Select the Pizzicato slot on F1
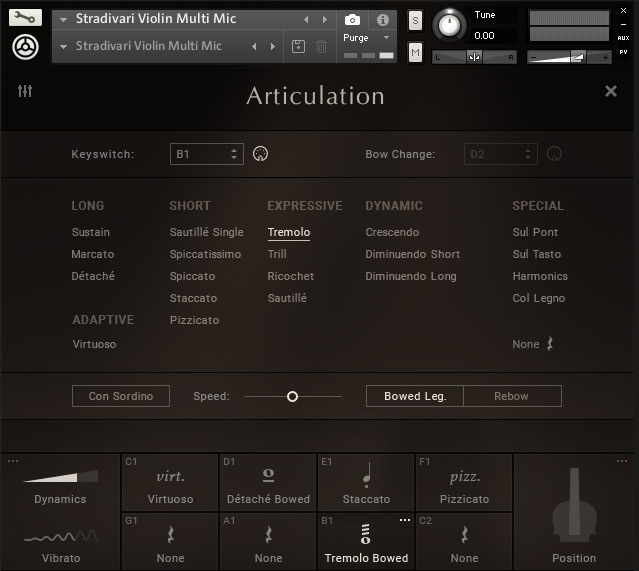This screenshot has height=571, width=639. pos(464,483)
